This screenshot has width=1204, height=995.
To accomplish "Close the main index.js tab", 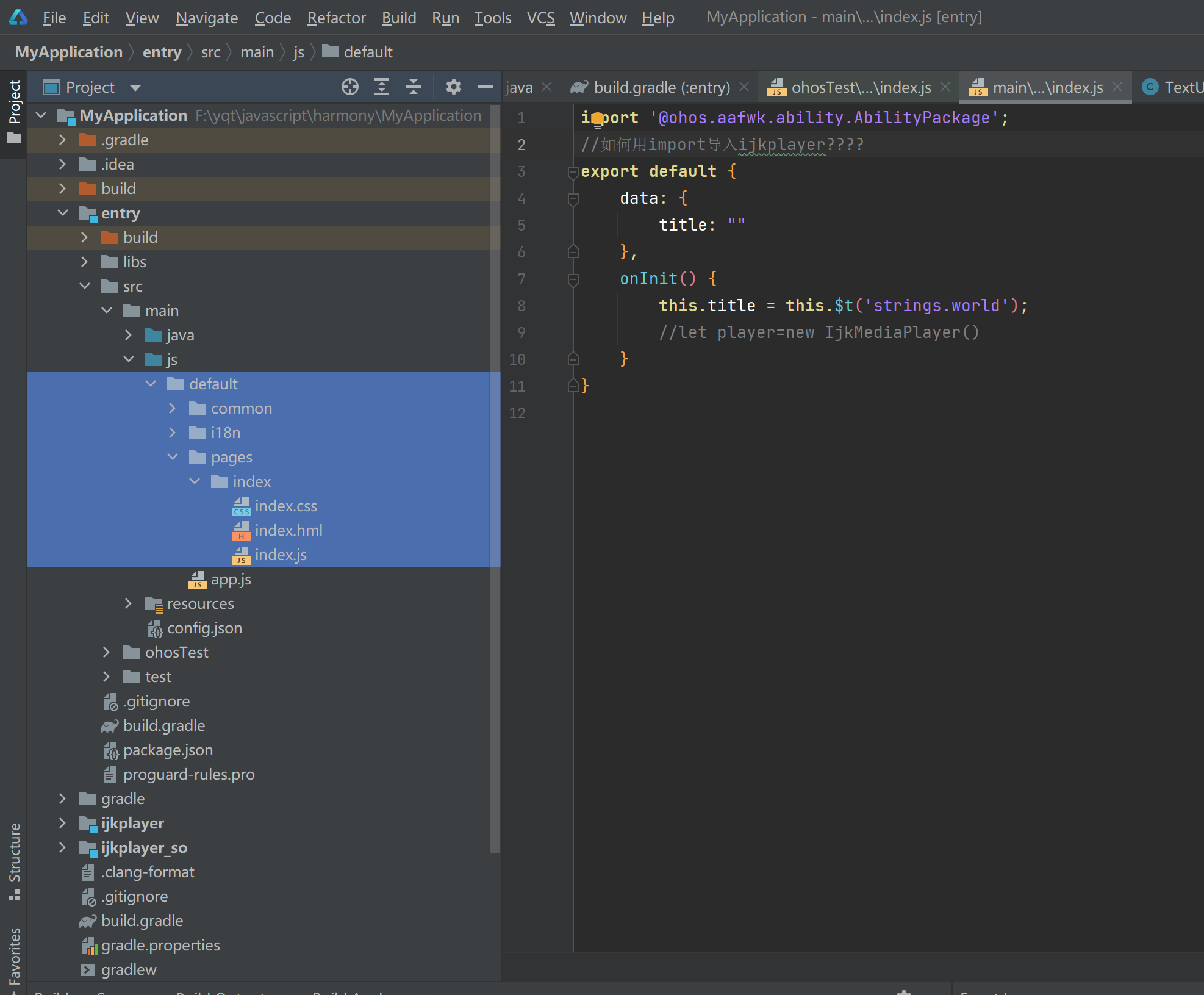I will (1117, 87).
